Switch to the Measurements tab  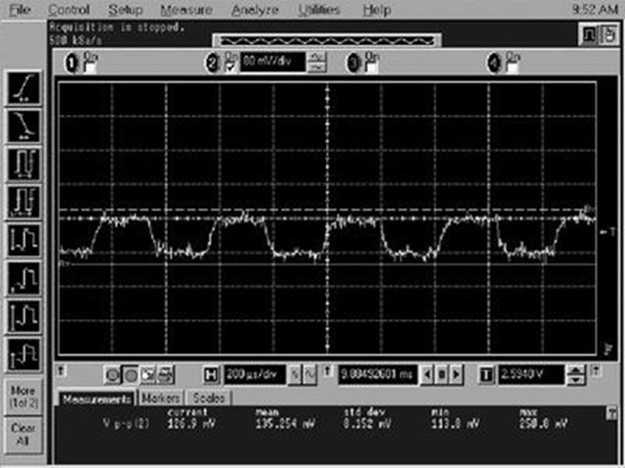(x=97, y=399)
